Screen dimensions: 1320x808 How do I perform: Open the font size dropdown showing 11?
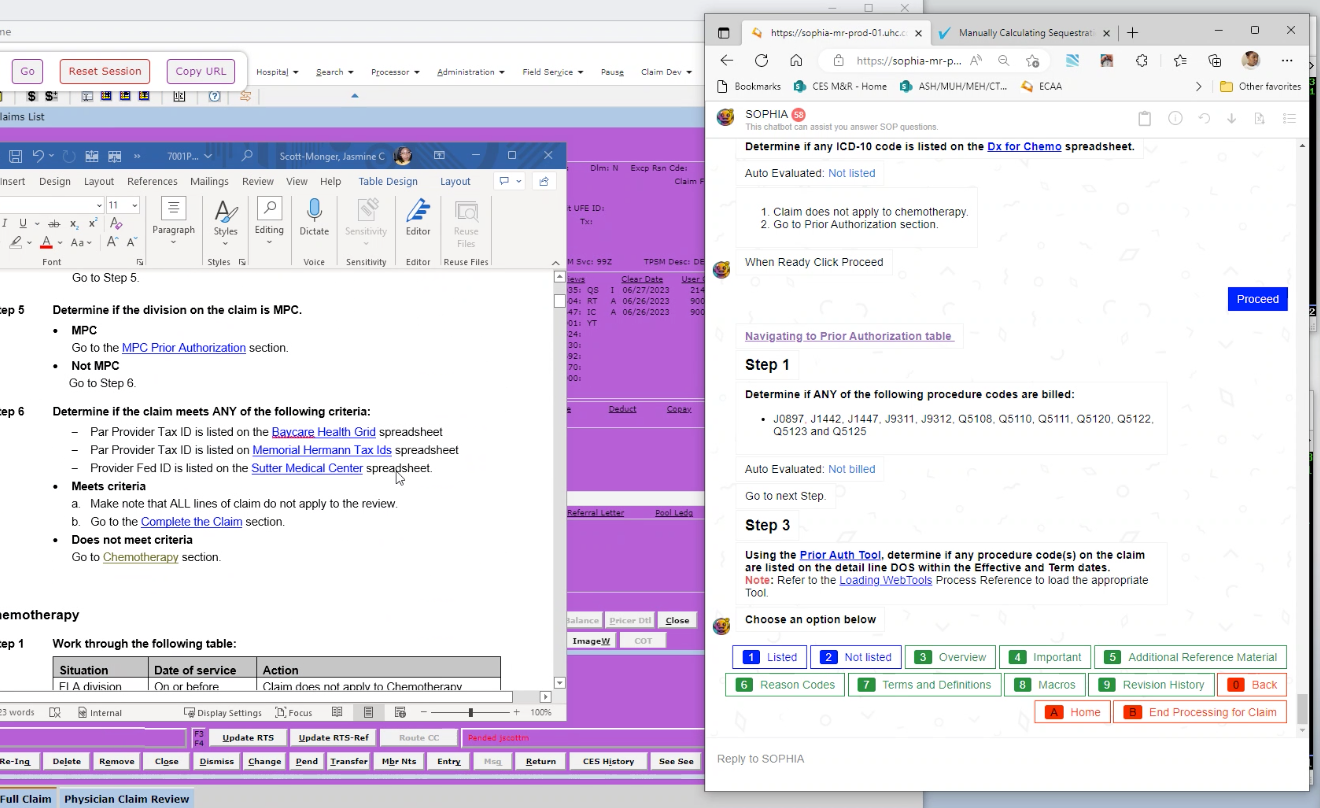click(134, 205)
